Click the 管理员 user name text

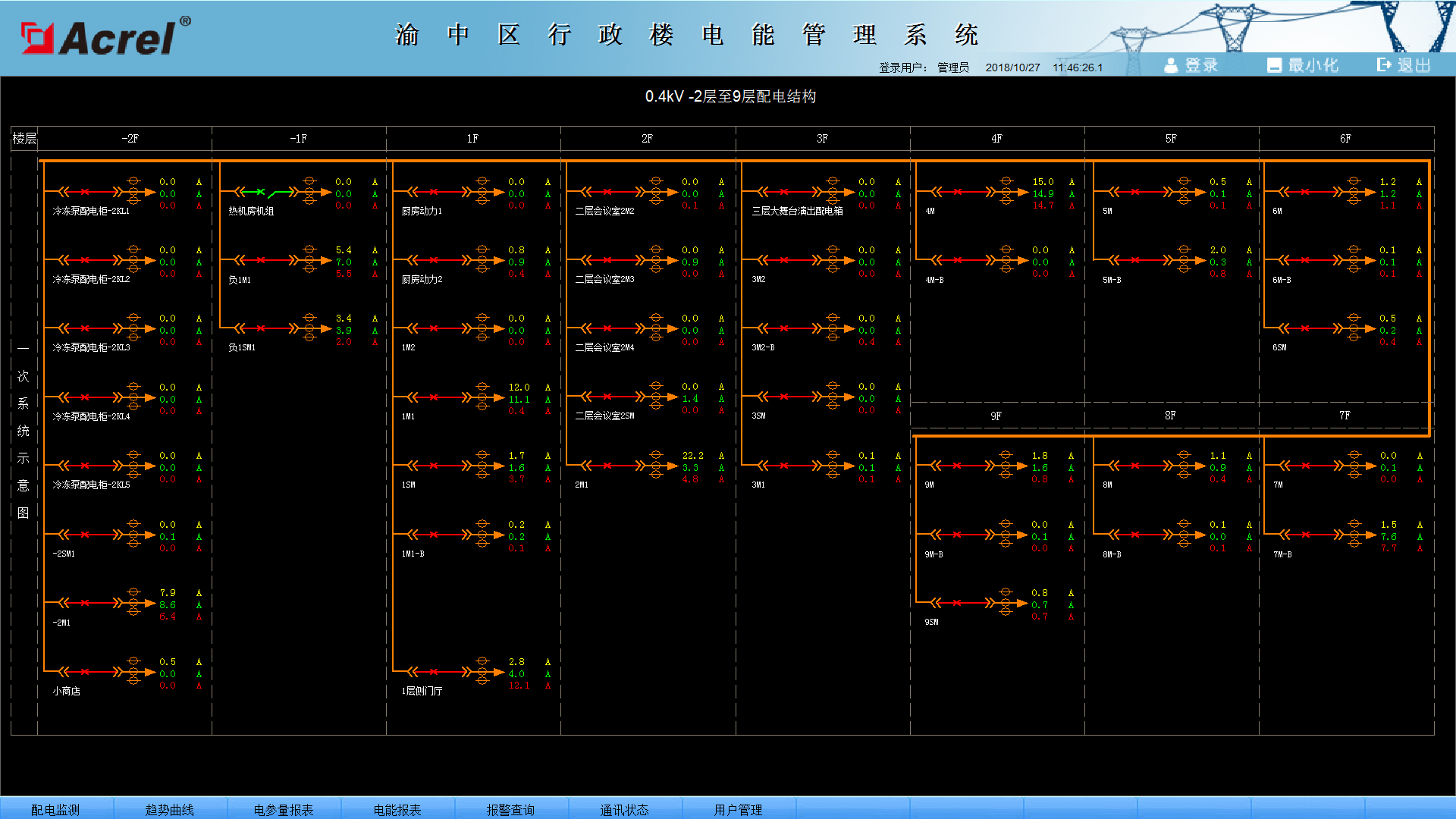point(952,68)
